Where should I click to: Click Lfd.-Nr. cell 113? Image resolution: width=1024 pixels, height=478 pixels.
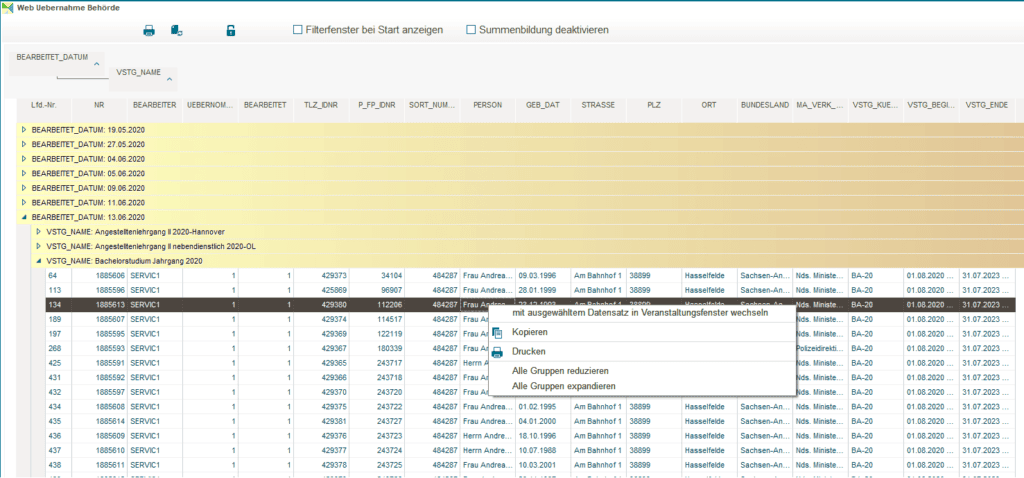59,290
